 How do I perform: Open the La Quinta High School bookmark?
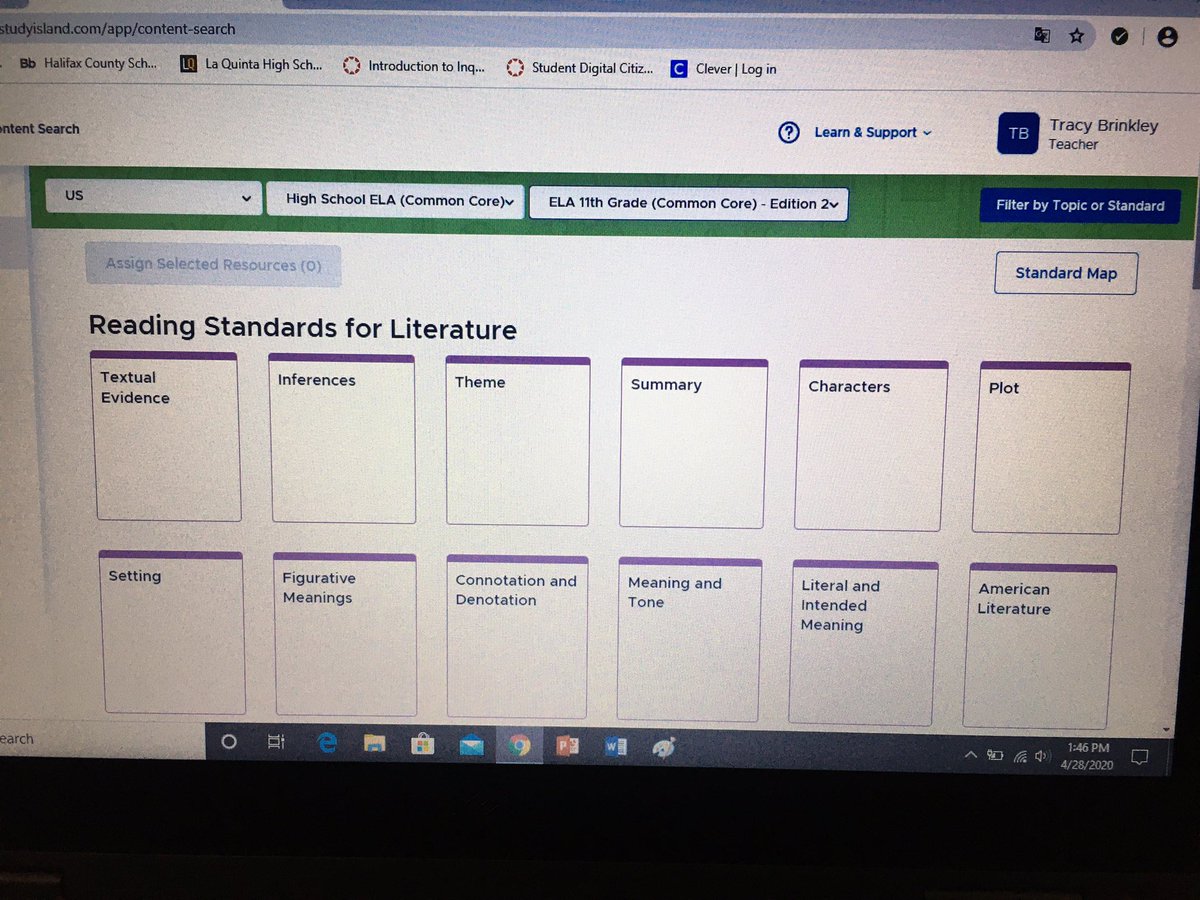[x=252, y=64]
